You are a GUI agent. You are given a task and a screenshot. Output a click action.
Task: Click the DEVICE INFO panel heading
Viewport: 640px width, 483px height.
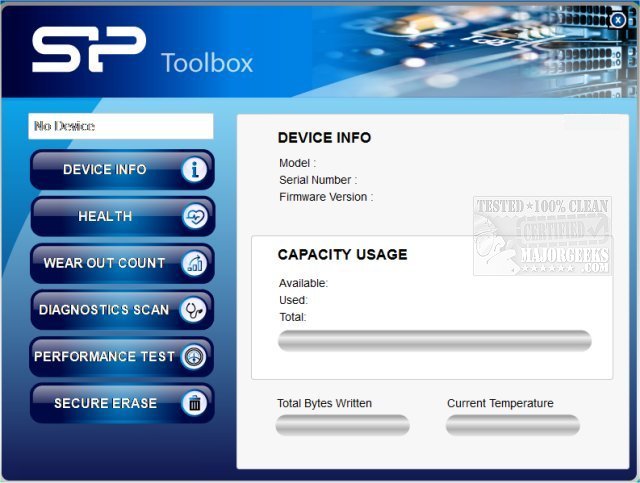(x=324, y=138)
